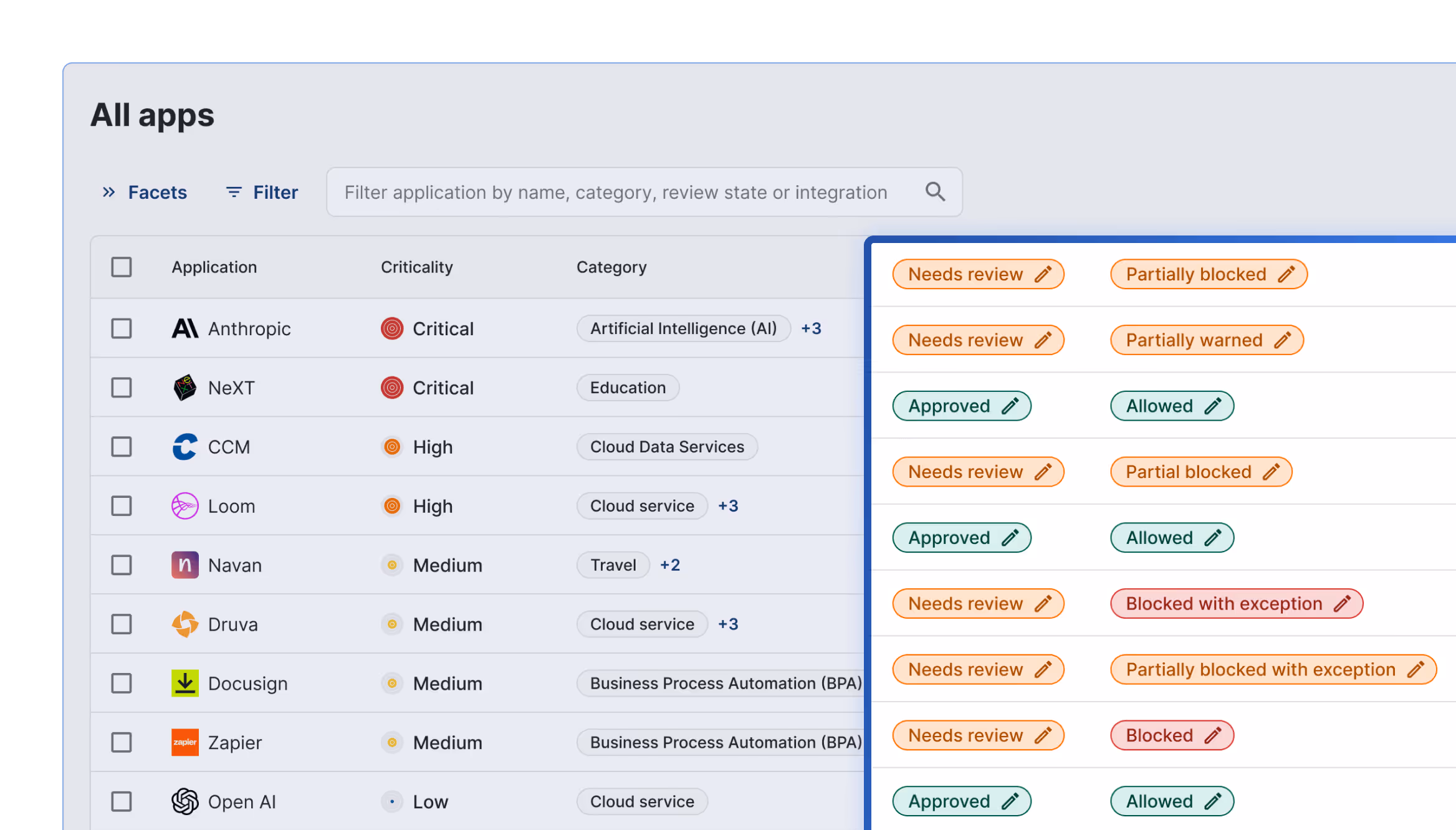Select the Open AI row checkbox
The width and height of the screenshot is (1456, 830).
pyautogui.click(x=122, y=802)
